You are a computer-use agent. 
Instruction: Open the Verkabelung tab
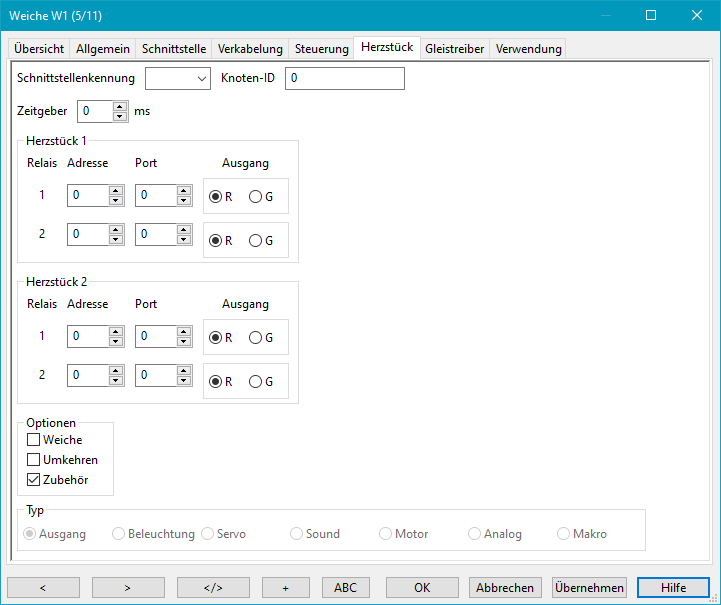pos(250,48)
